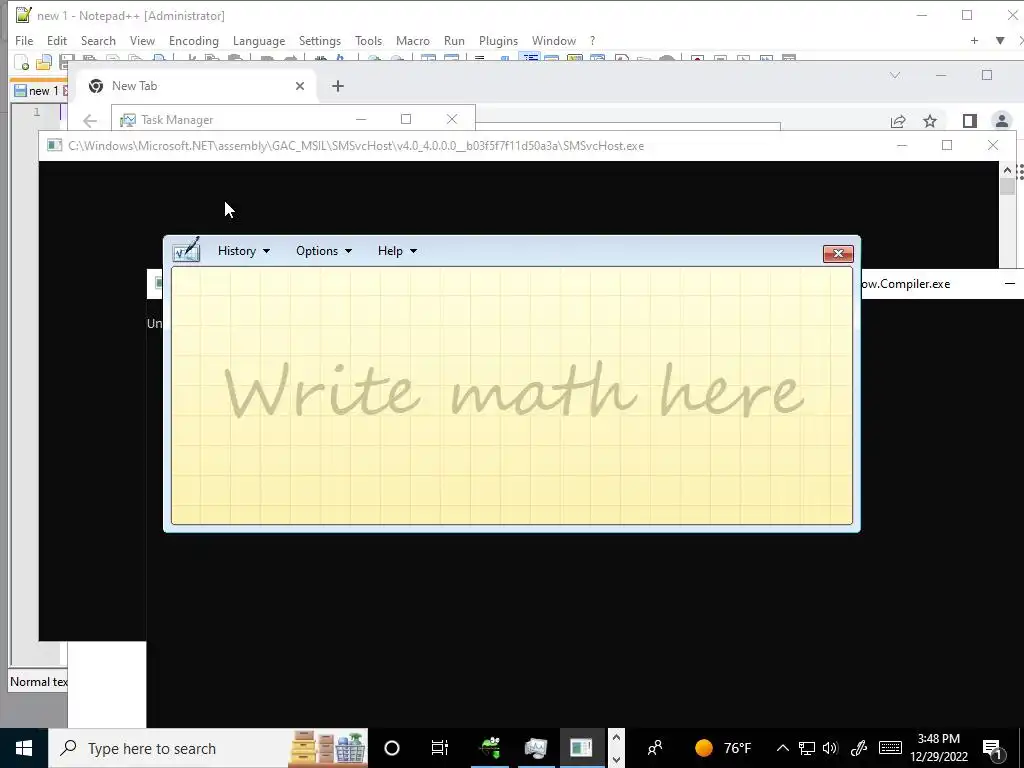Open Windows Ink Workspace pen icon
This screenshot has height=768, width=1024.
click(x=858, y=748)
